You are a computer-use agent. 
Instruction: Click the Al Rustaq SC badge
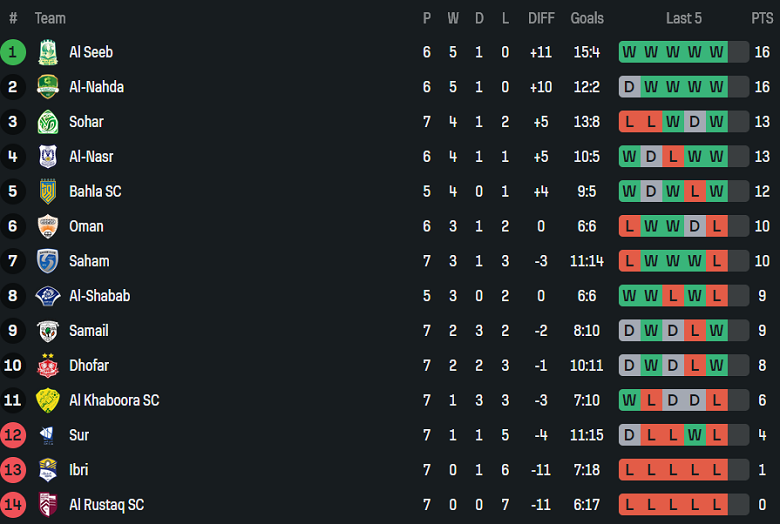(x=47, y=504)
